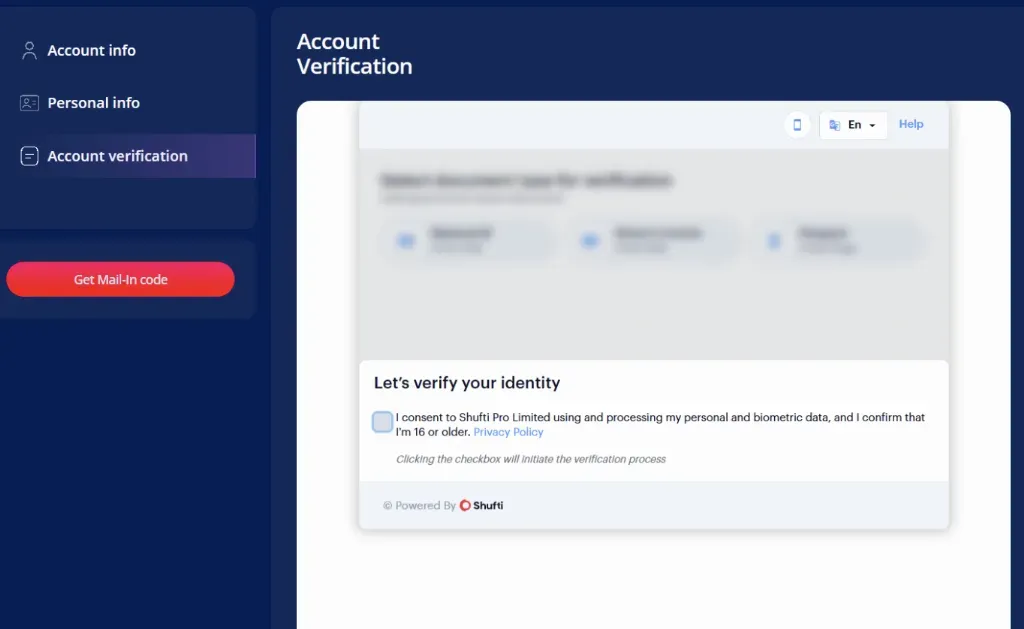1024x629 pixels.
Task: Click the Get Mail-In code button
Action: pos(120,280)
